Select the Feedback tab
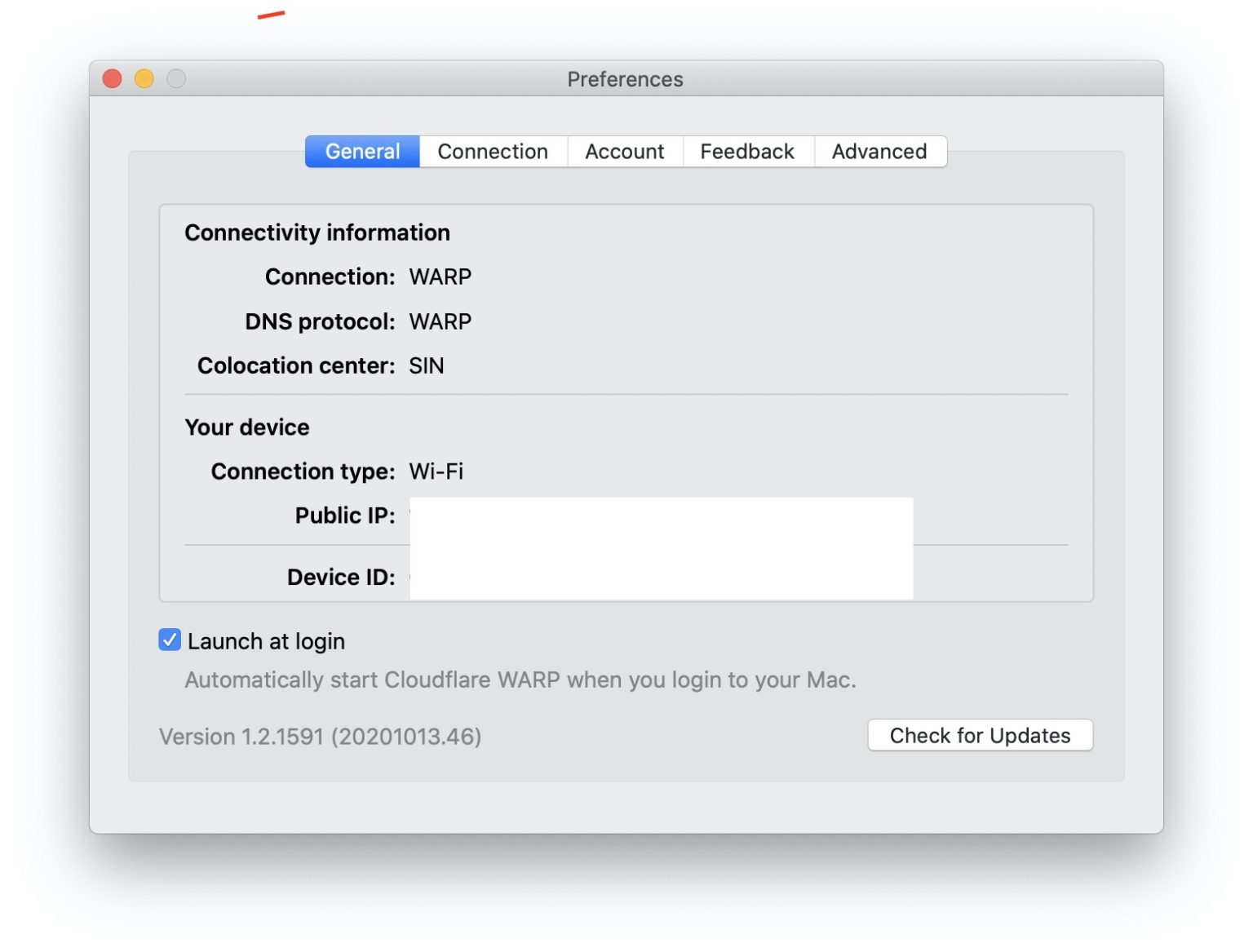Viewport: 1253px width, 952px height. pyautogui.click(x=746, y=151)
